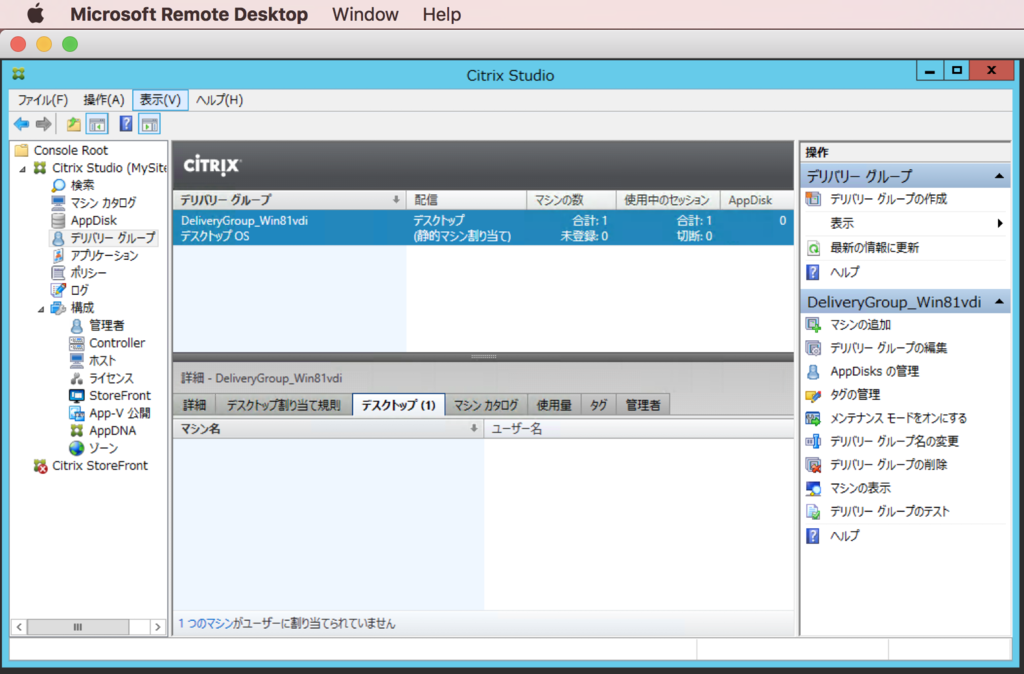Viewport: 1024px width, 674px height.
Task: Switch to the デスクトップ割り当て規則 tab
Action: (x=283, y=405)
